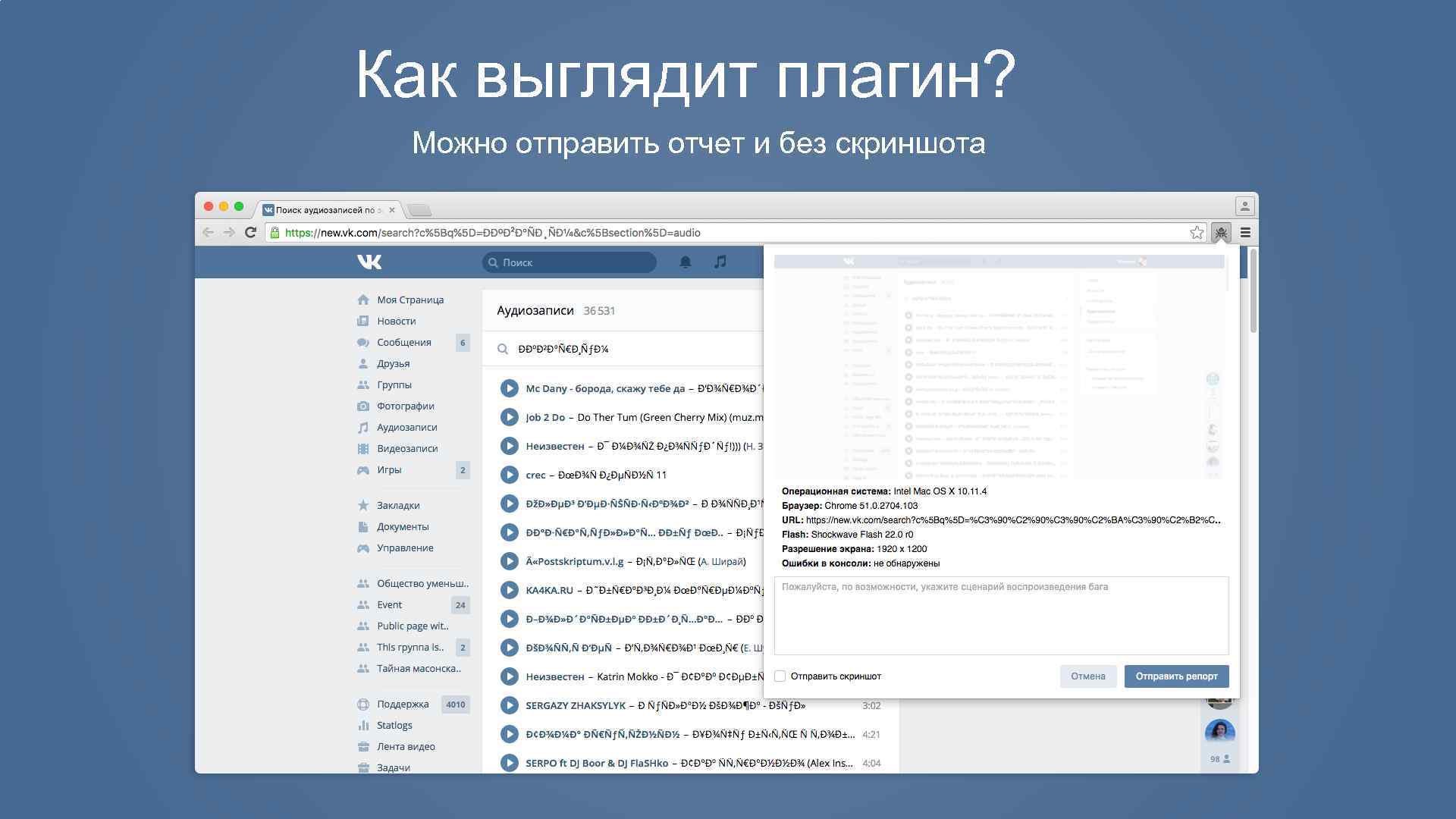Select the Фотографии camera icon in sidebar
This screenshot has height=819, width=1456.
(x=364, y=406)
